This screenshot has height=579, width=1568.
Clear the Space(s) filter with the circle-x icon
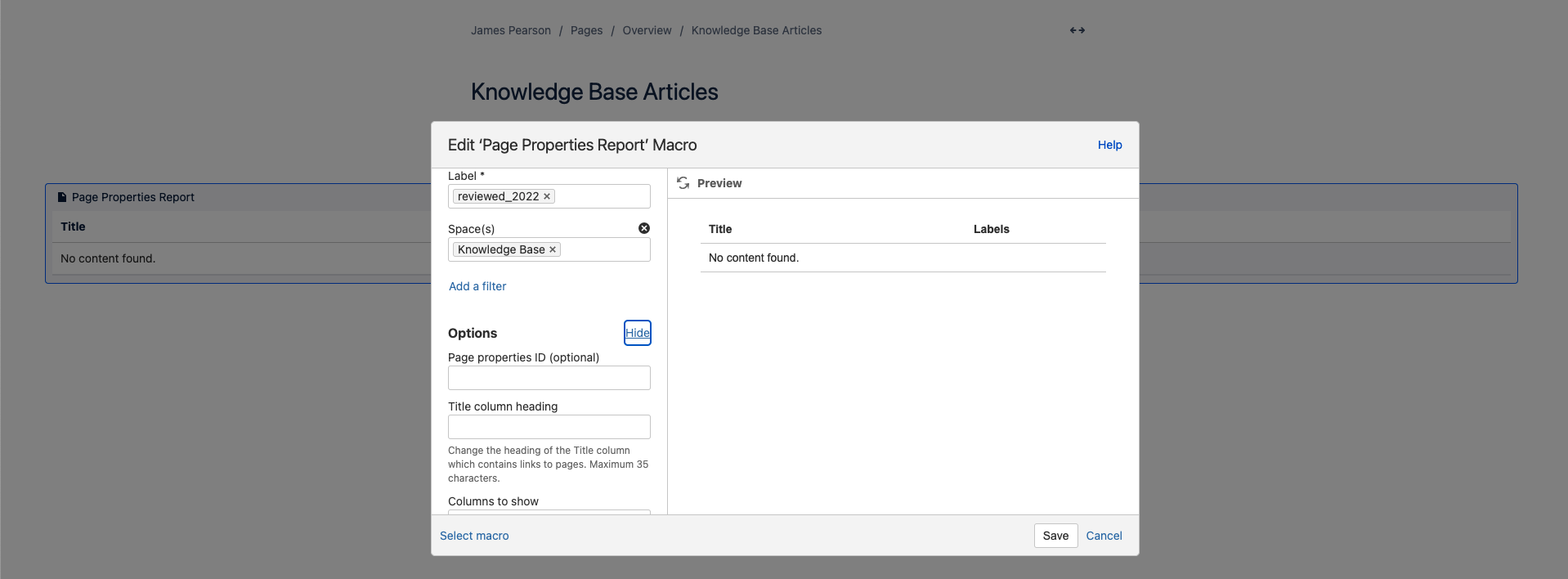click(644, 228)
